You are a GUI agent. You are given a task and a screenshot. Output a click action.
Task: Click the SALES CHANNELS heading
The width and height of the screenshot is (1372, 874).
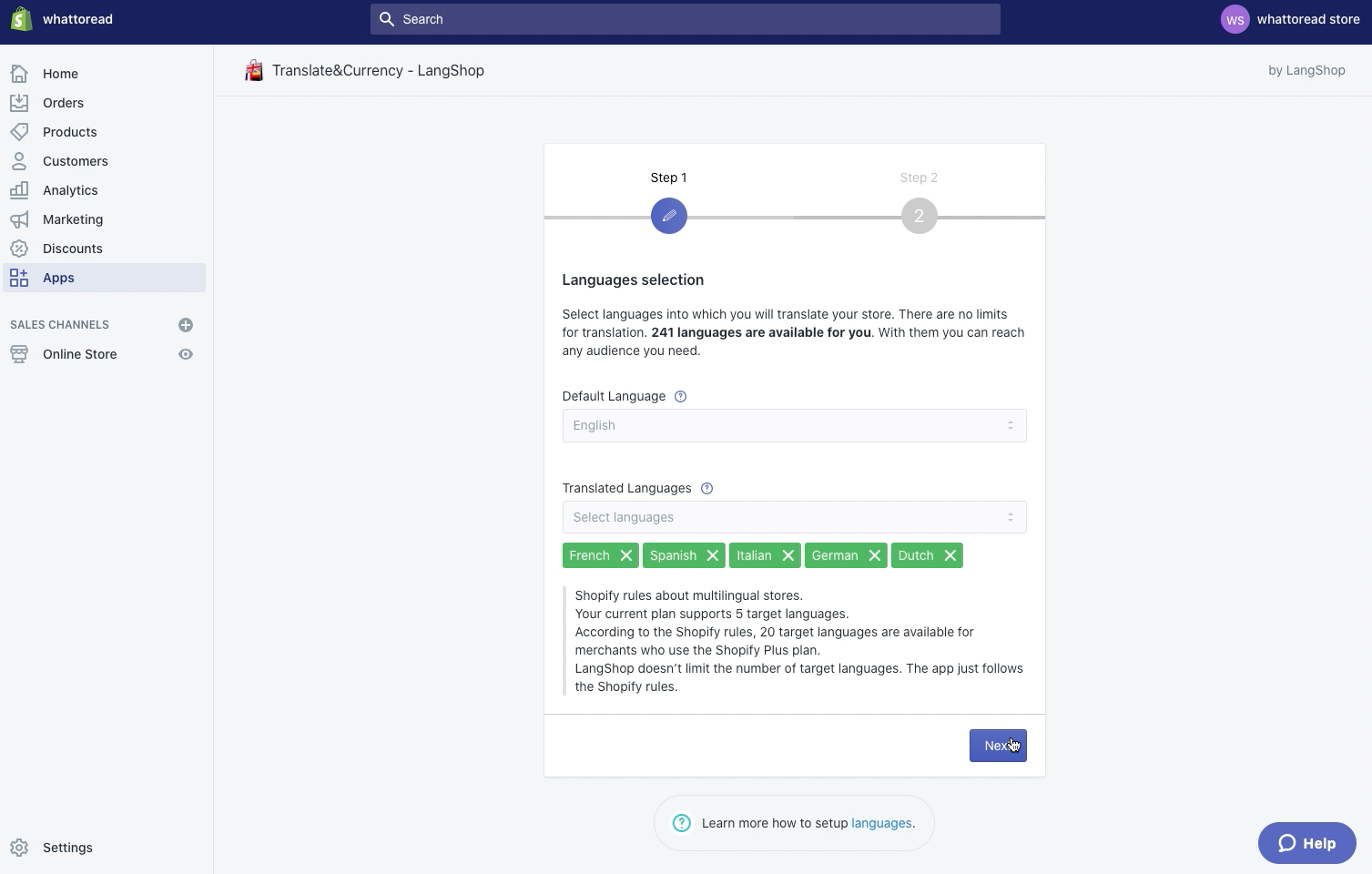59,325
